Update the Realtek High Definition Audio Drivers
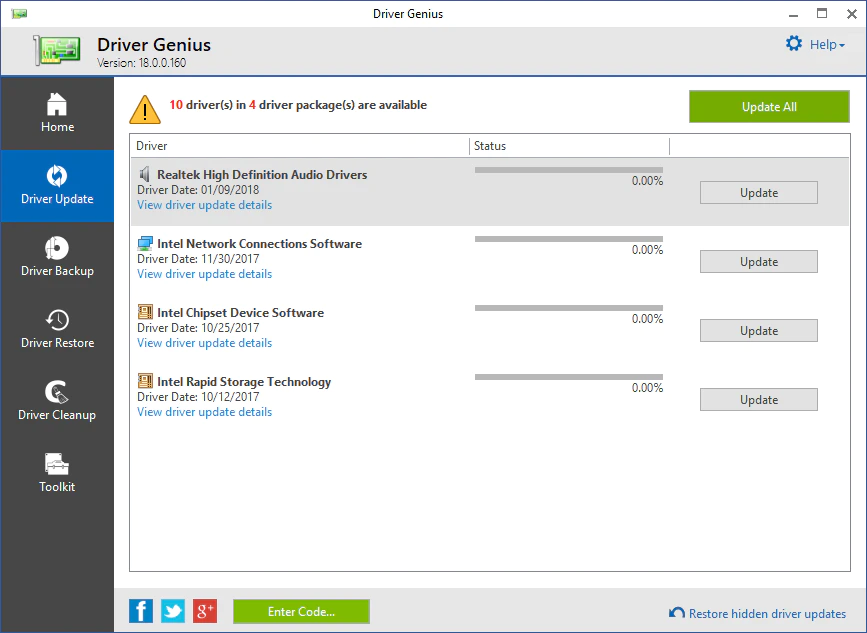867x633 pixels. pyautogui.click(x=759, y=192)
